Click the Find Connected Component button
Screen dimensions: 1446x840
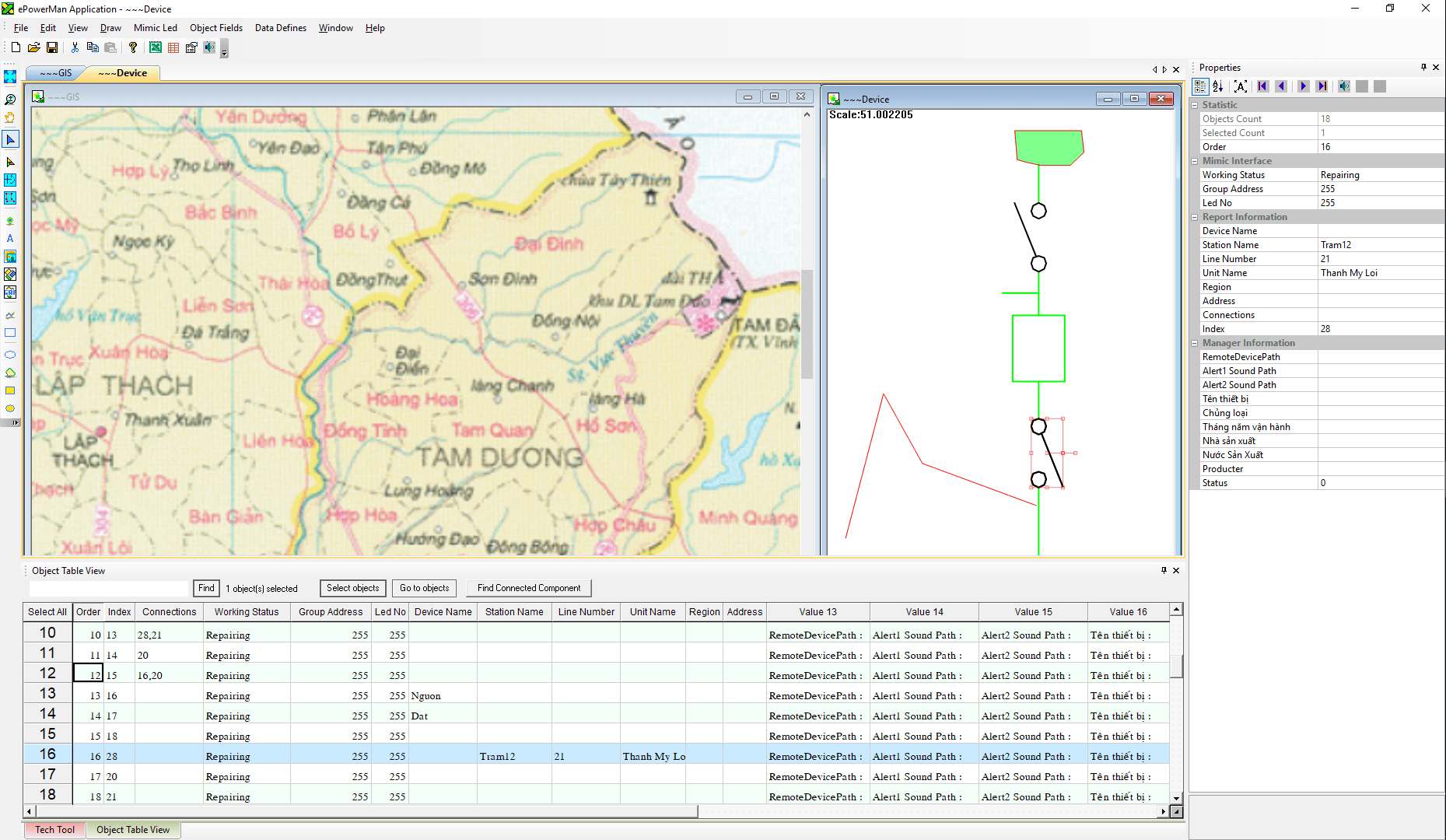pyautogui.click(x=529, y=588)
